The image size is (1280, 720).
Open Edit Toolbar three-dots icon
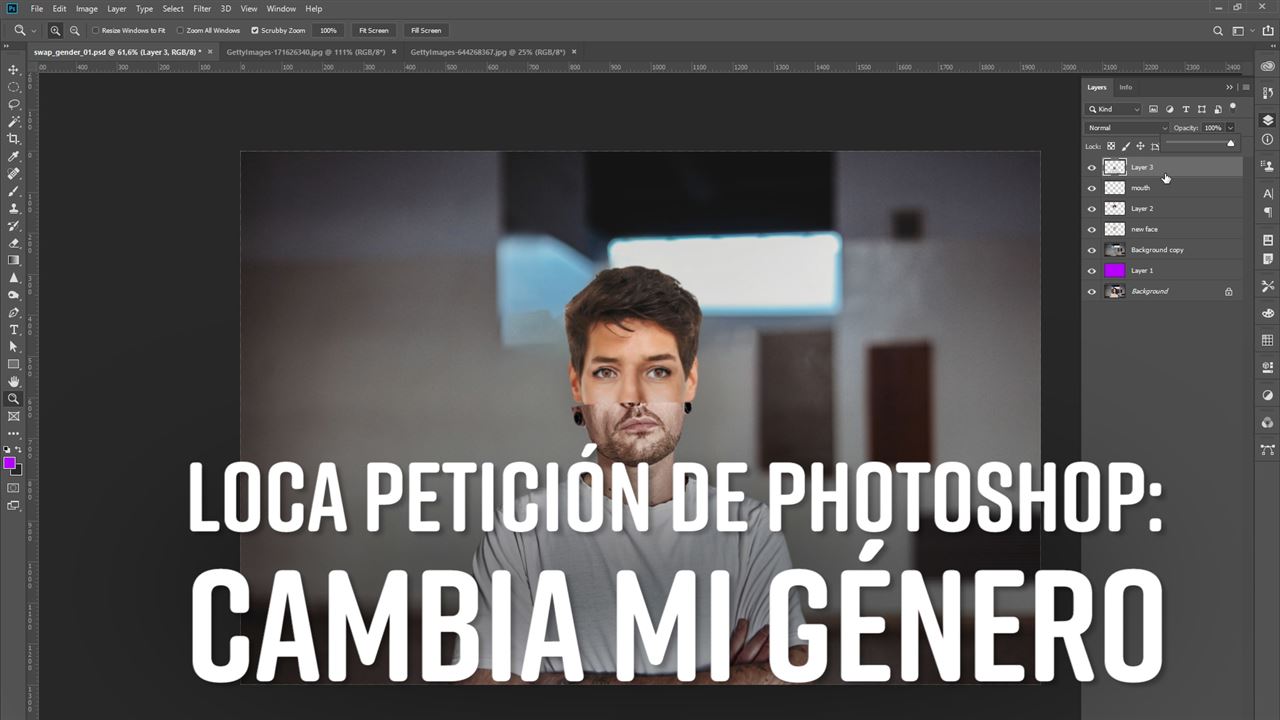pos(14,432)
